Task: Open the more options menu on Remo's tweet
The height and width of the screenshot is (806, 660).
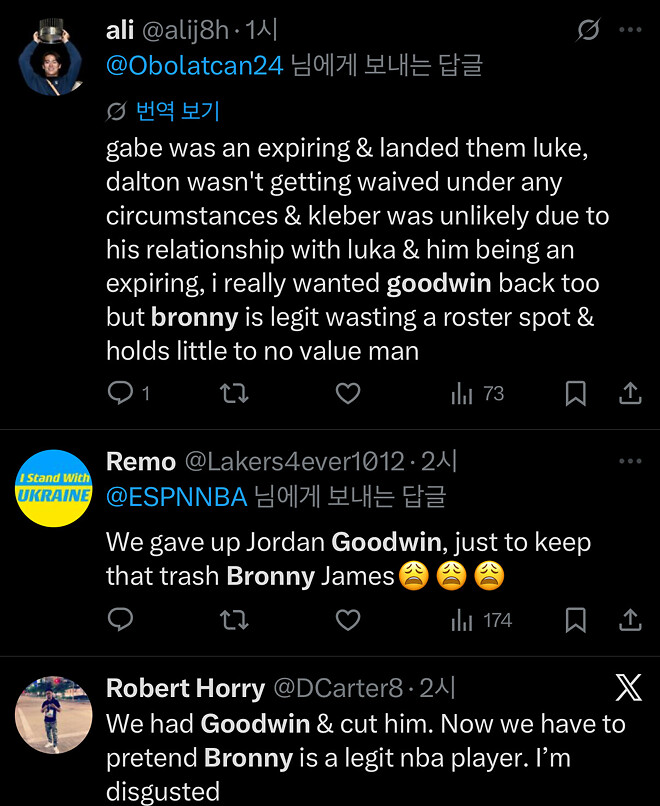Action: [x=630, y=459]
